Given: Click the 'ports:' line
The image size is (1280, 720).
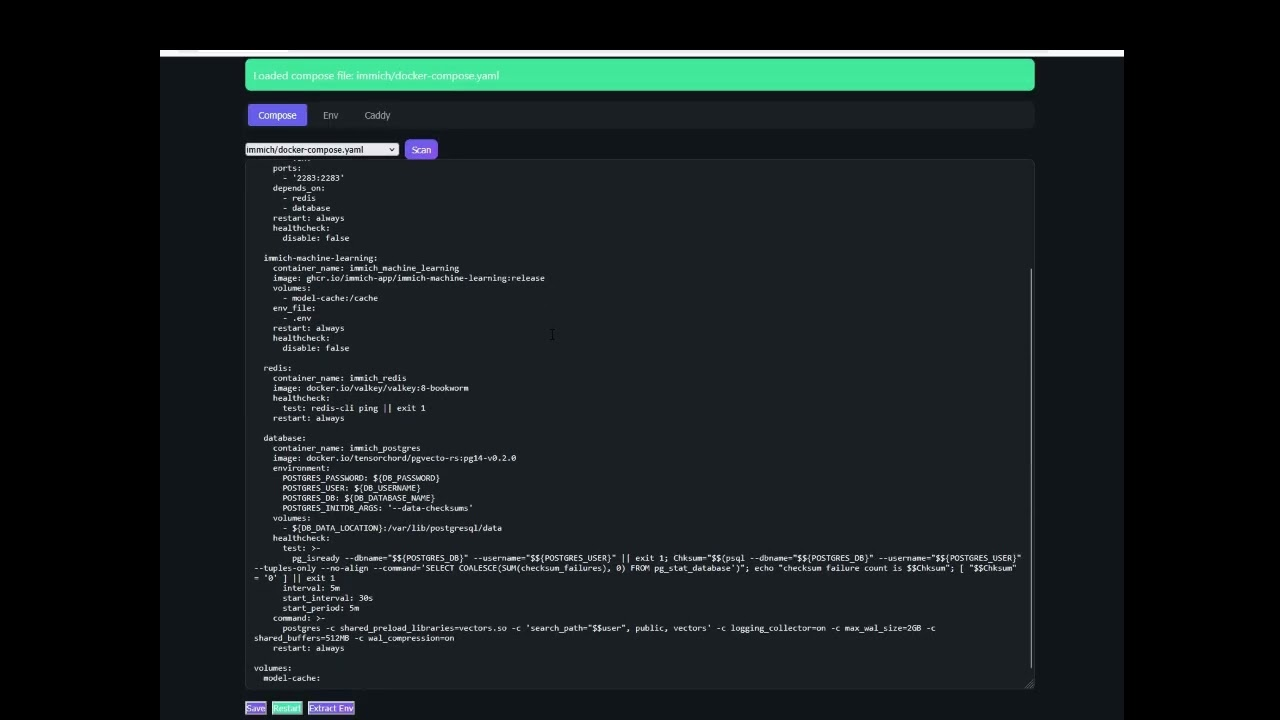Looking at the screenshot, I should click(287, 168).
